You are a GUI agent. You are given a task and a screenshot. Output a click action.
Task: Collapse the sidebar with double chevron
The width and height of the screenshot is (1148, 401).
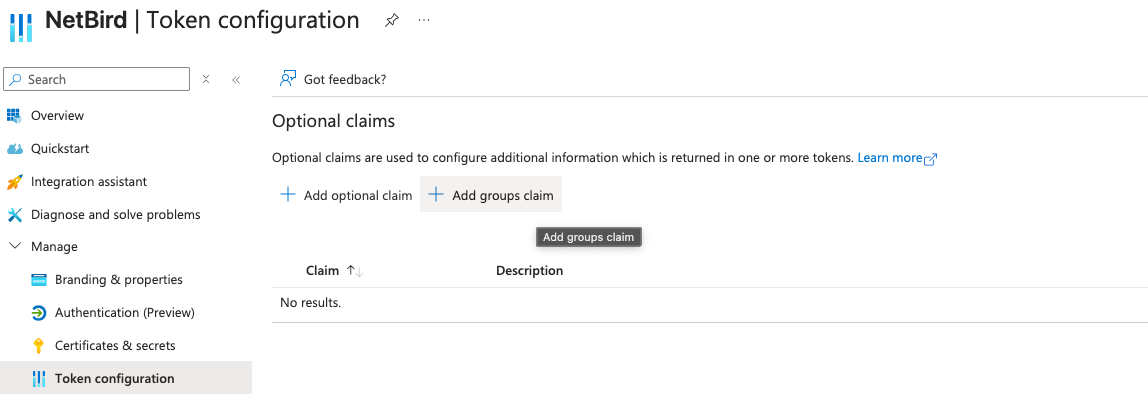coord(236,80)
